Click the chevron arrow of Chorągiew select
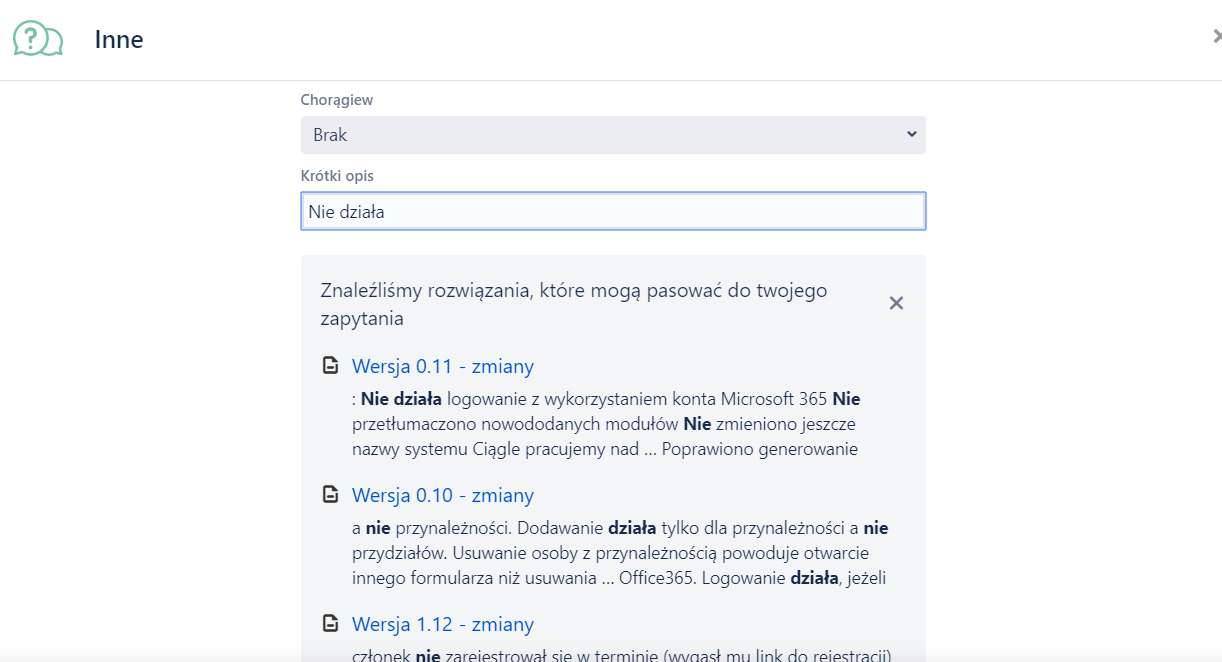The width and height of the screenshot is (1222, 662). [x=911, y=135]
